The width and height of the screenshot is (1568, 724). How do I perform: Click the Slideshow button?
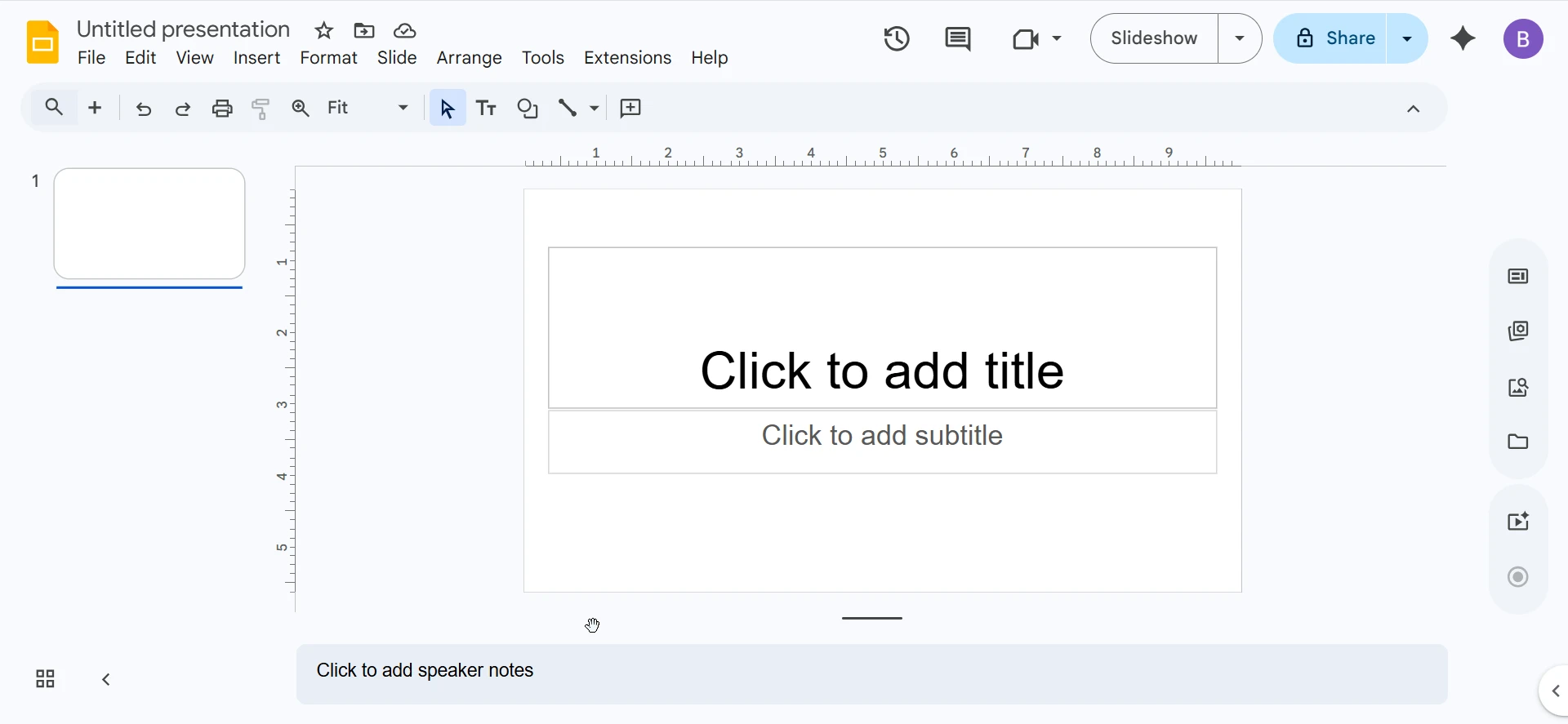[1154, 38]
